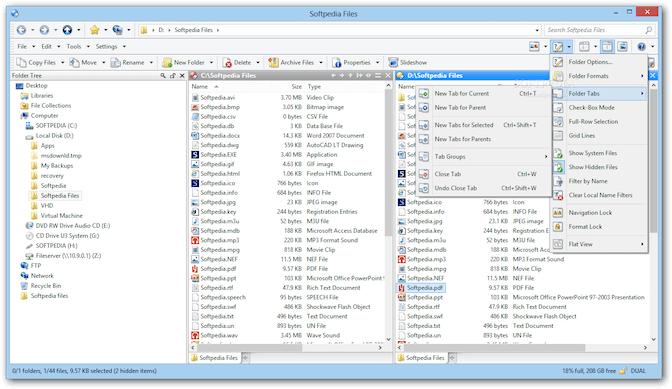Click the view mode image icon in menu bar
Viewport: 672px width, 389px height.
click(x=534, y=47)
